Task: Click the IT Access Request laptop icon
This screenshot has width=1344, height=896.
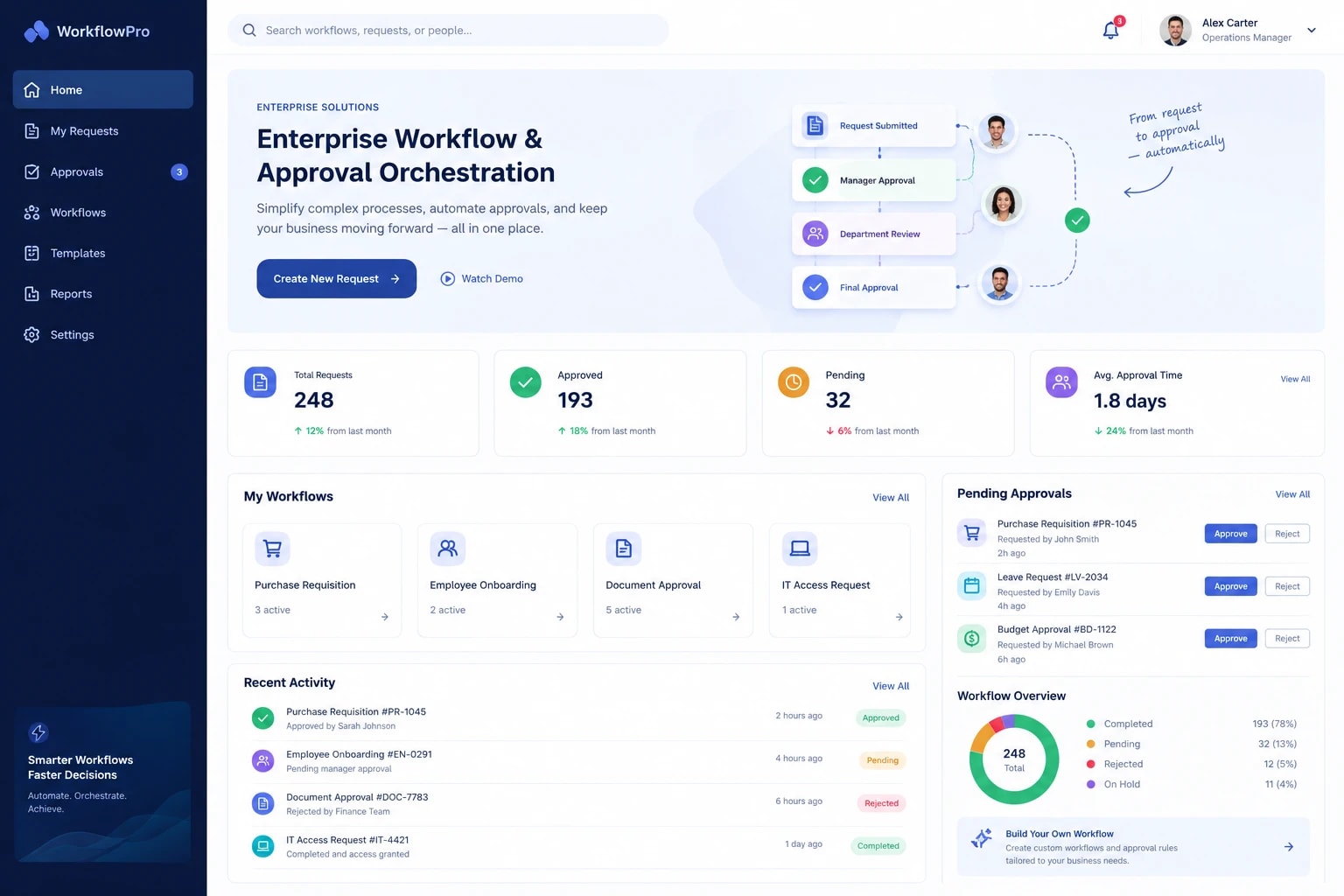Action: (800, 549)
